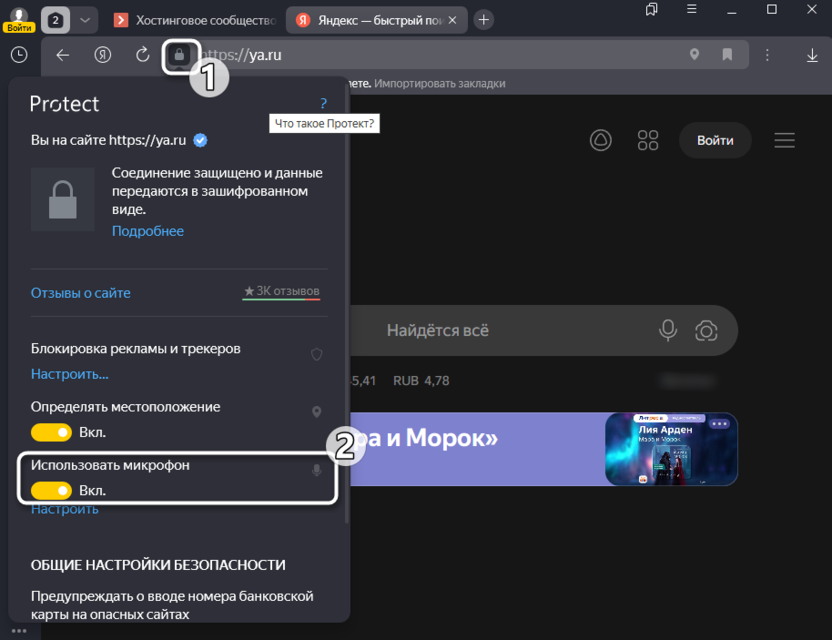
Task: Close the Яндекс tab
Action: (x=452, y=20)
